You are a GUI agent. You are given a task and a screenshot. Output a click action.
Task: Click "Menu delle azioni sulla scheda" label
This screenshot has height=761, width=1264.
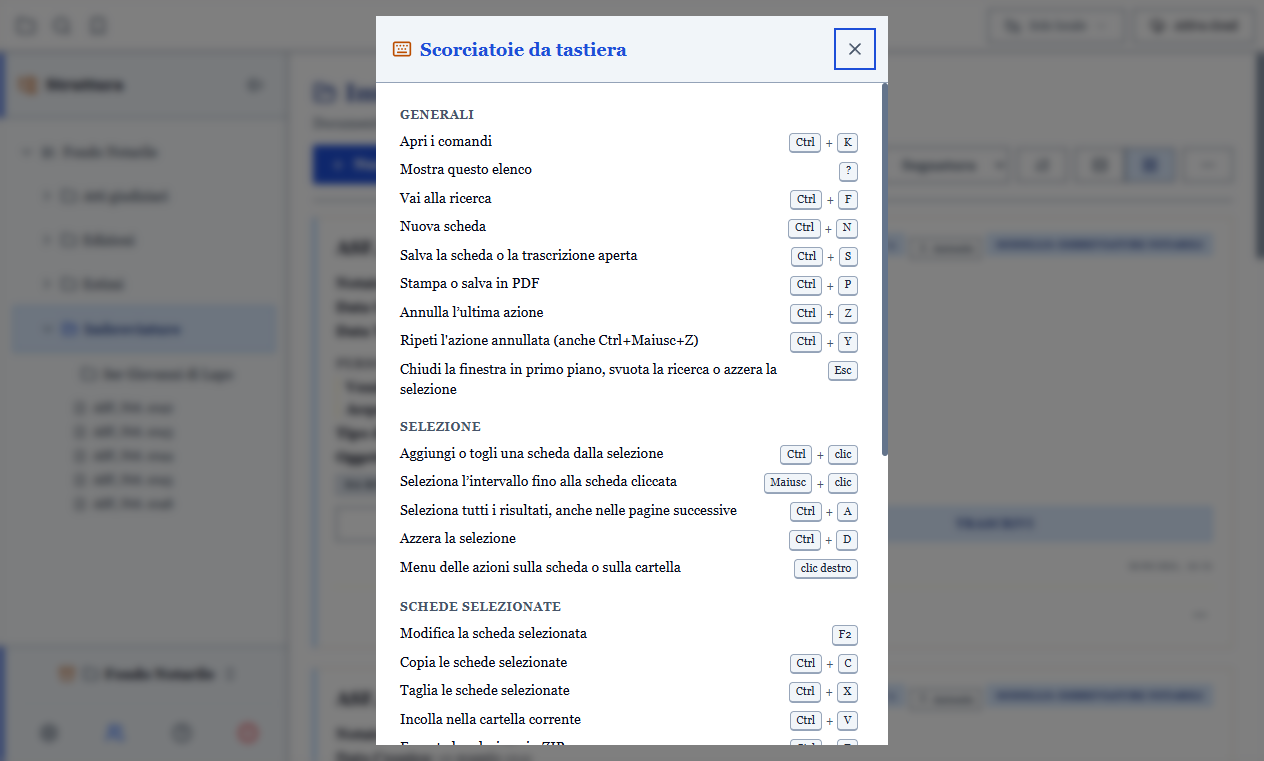tap(540, 568)
